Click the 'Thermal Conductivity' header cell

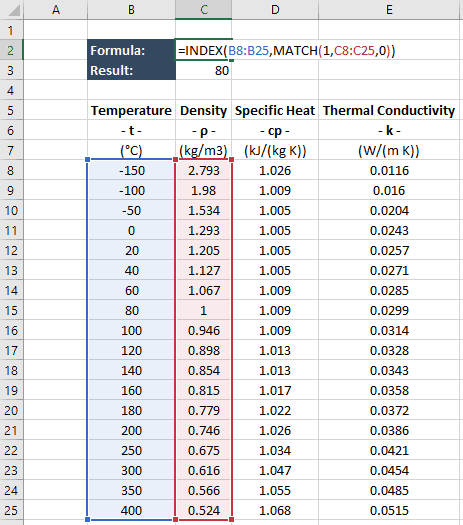click(x=389, y=110)
